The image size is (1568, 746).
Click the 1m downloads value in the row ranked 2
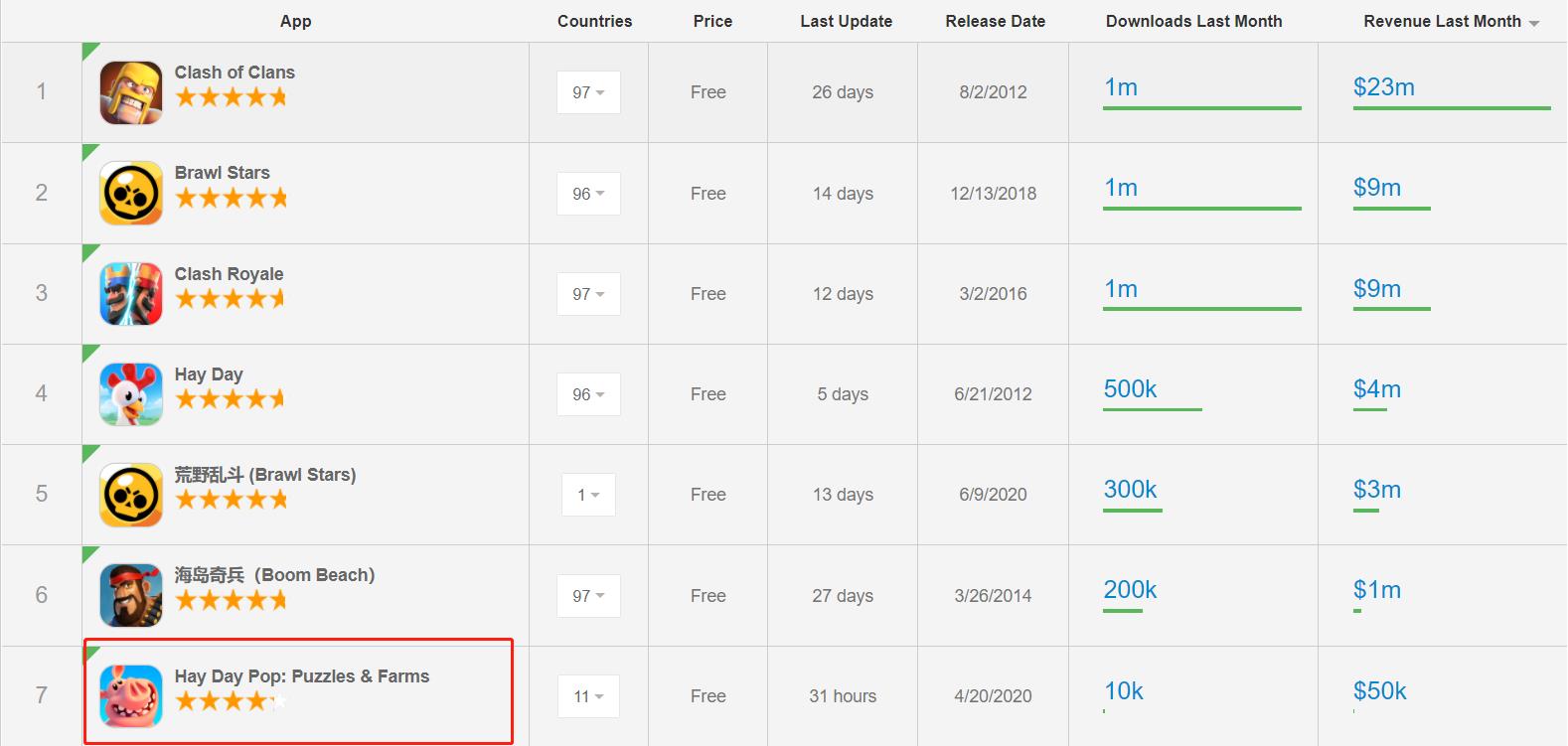(x=1121, y=188)
